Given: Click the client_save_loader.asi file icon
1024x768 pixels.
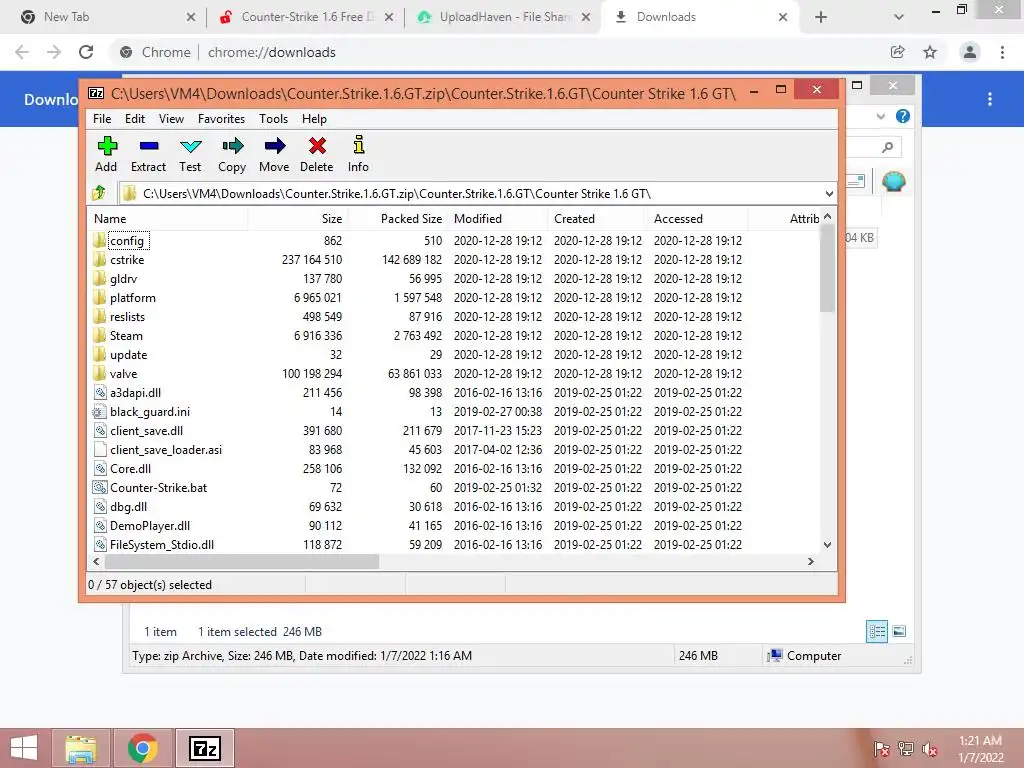Looking at the screenshot, I should pyautogui.click(x=99, y=449).
